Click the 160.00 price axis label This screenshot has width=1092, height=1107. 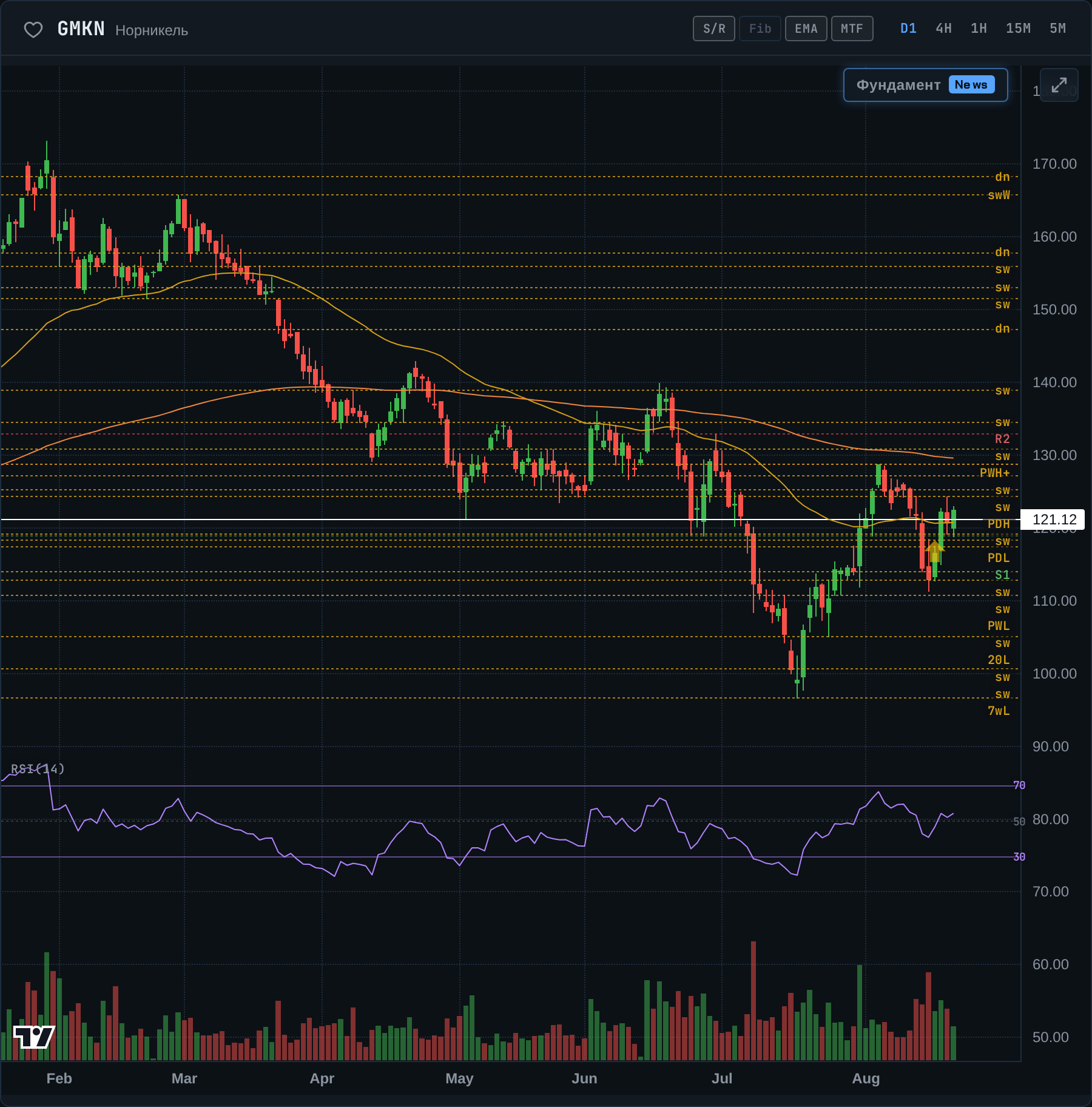click(1054, 237)
